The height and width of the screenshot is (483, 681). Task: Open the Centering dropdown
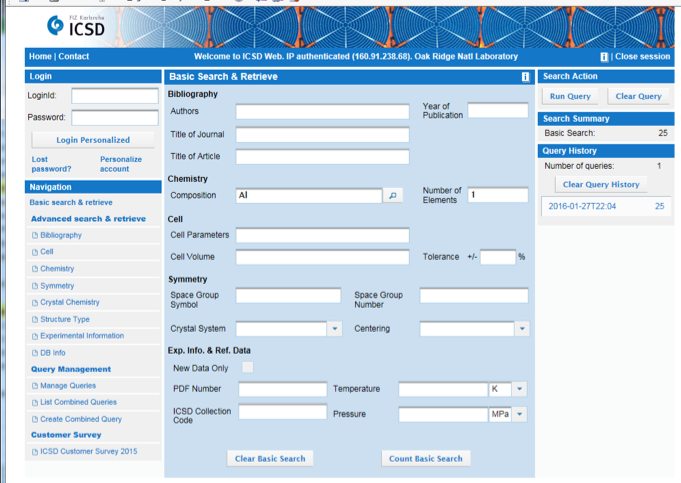click(521, 329)
